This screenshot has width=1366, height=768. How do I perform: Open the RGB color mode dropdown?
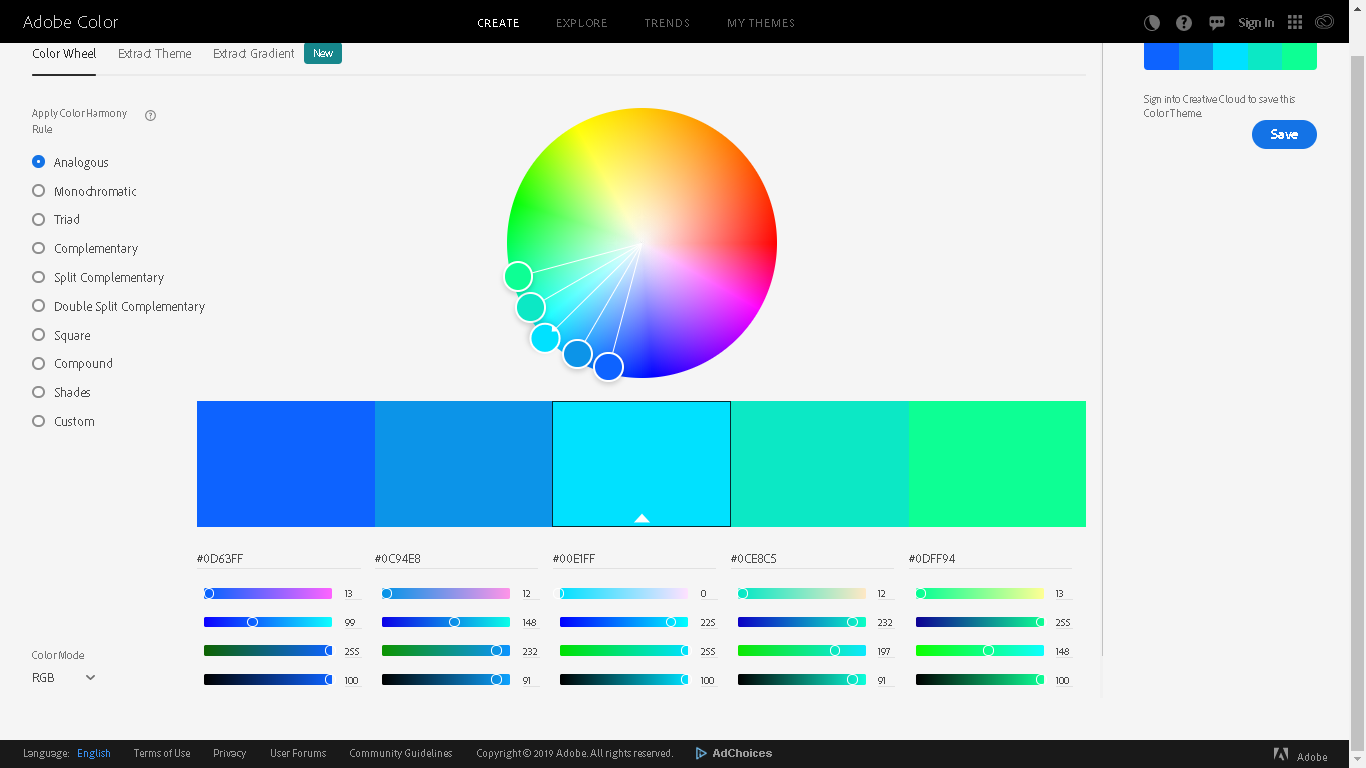[64, 677]
